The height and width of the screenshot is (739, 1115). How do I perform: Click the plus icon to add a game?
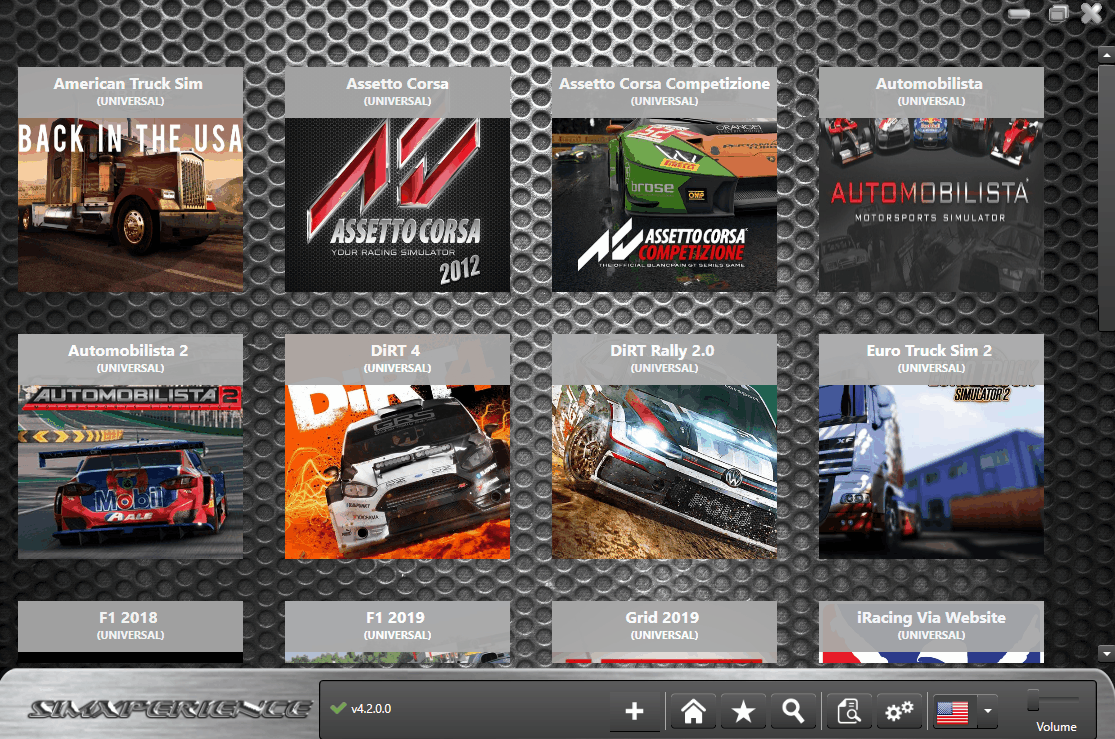coord(635,711)
